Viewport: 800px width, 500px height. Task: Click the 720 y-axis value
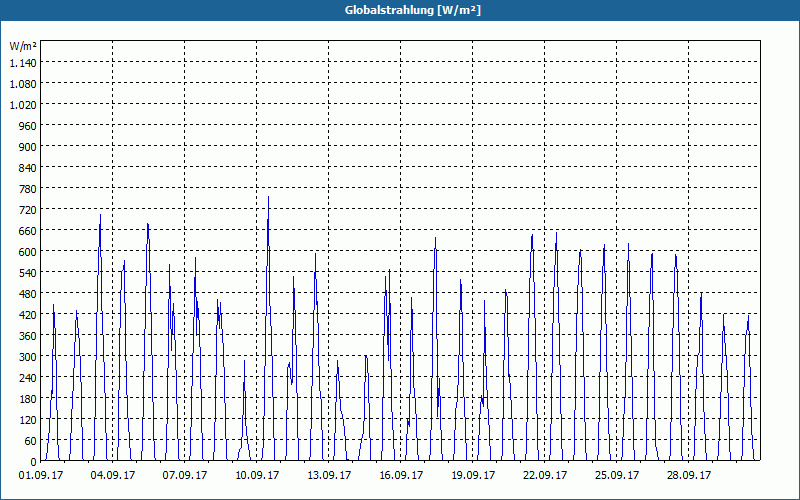[x=29, y=210]
